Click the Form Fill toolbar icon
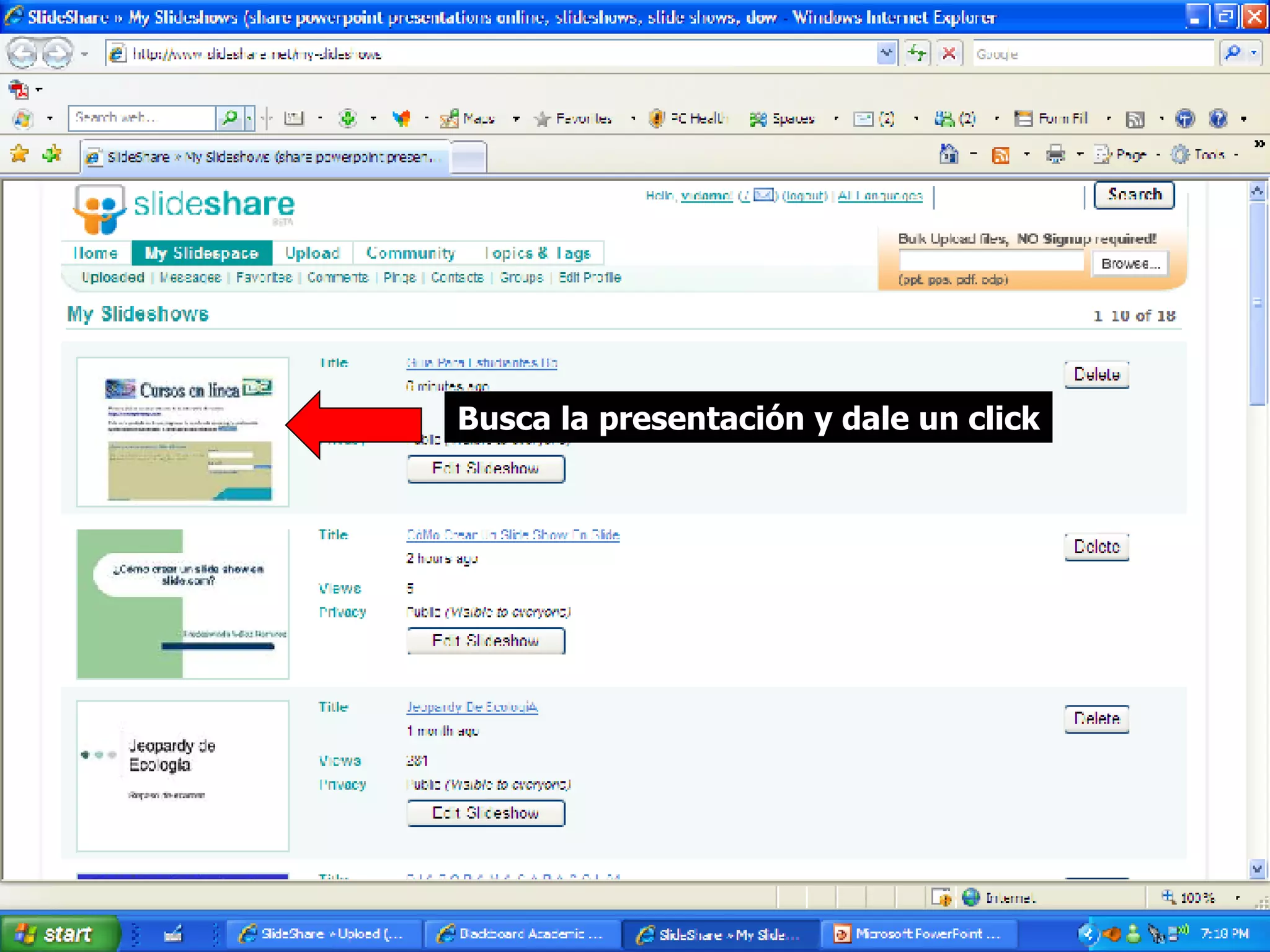The height and width of the screenshot is (952, 1270). 1023,118
